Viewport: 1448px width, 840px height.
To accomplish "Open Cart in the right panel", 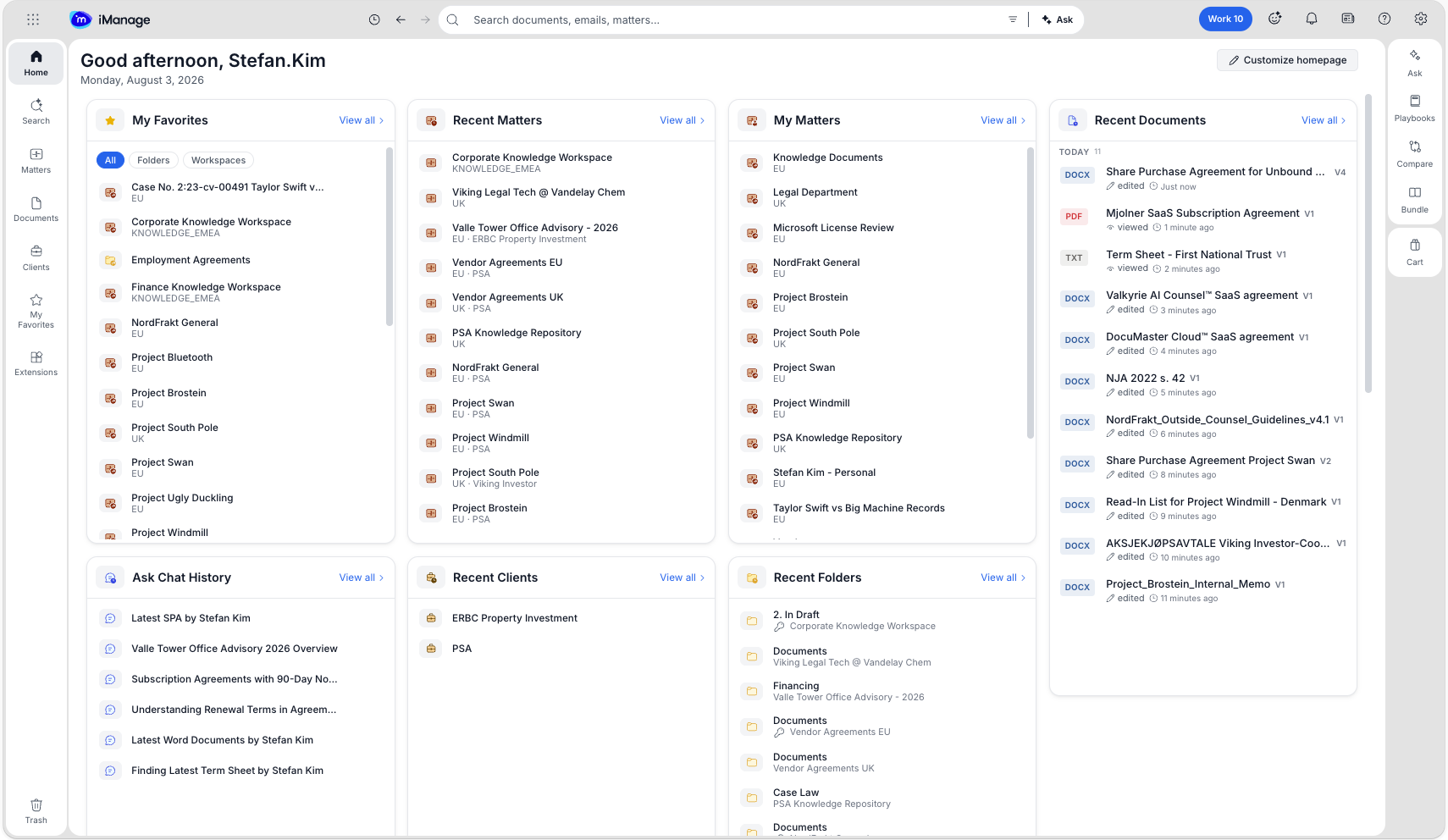I will pos(1415,252).
